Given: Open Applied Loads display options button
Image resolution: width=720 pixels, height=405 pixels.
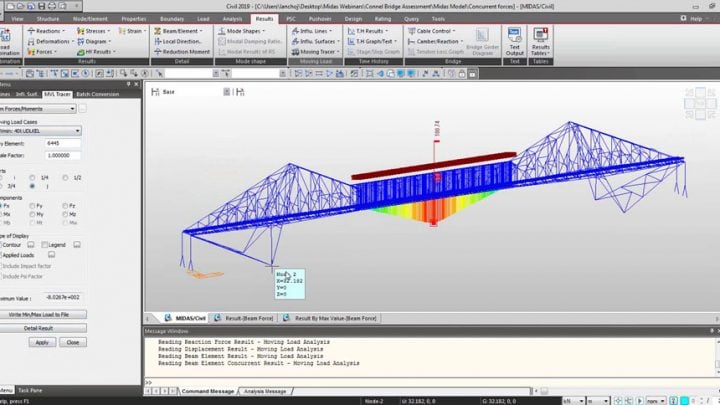Looking at the screenshot, I should pos(51,254).
